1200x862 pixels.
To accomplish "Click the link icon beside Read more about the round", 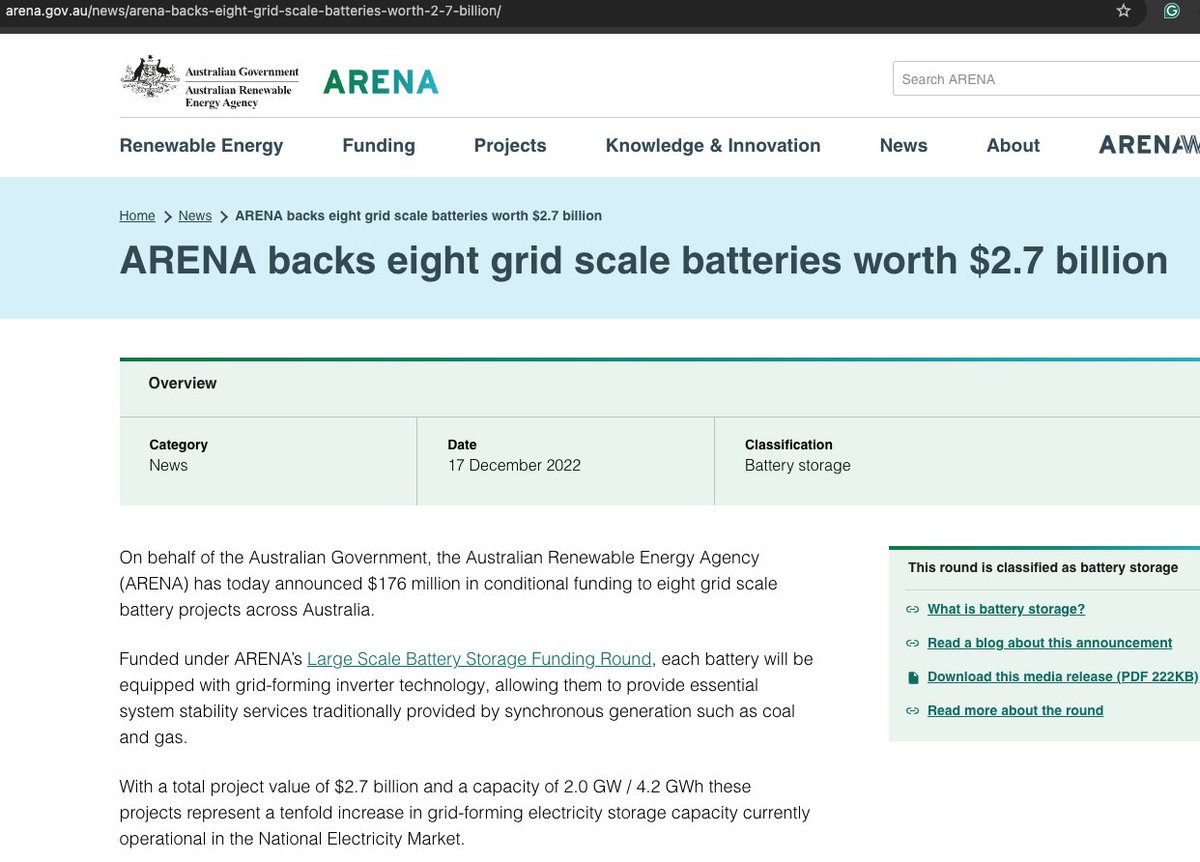I will tap(912, 711).
